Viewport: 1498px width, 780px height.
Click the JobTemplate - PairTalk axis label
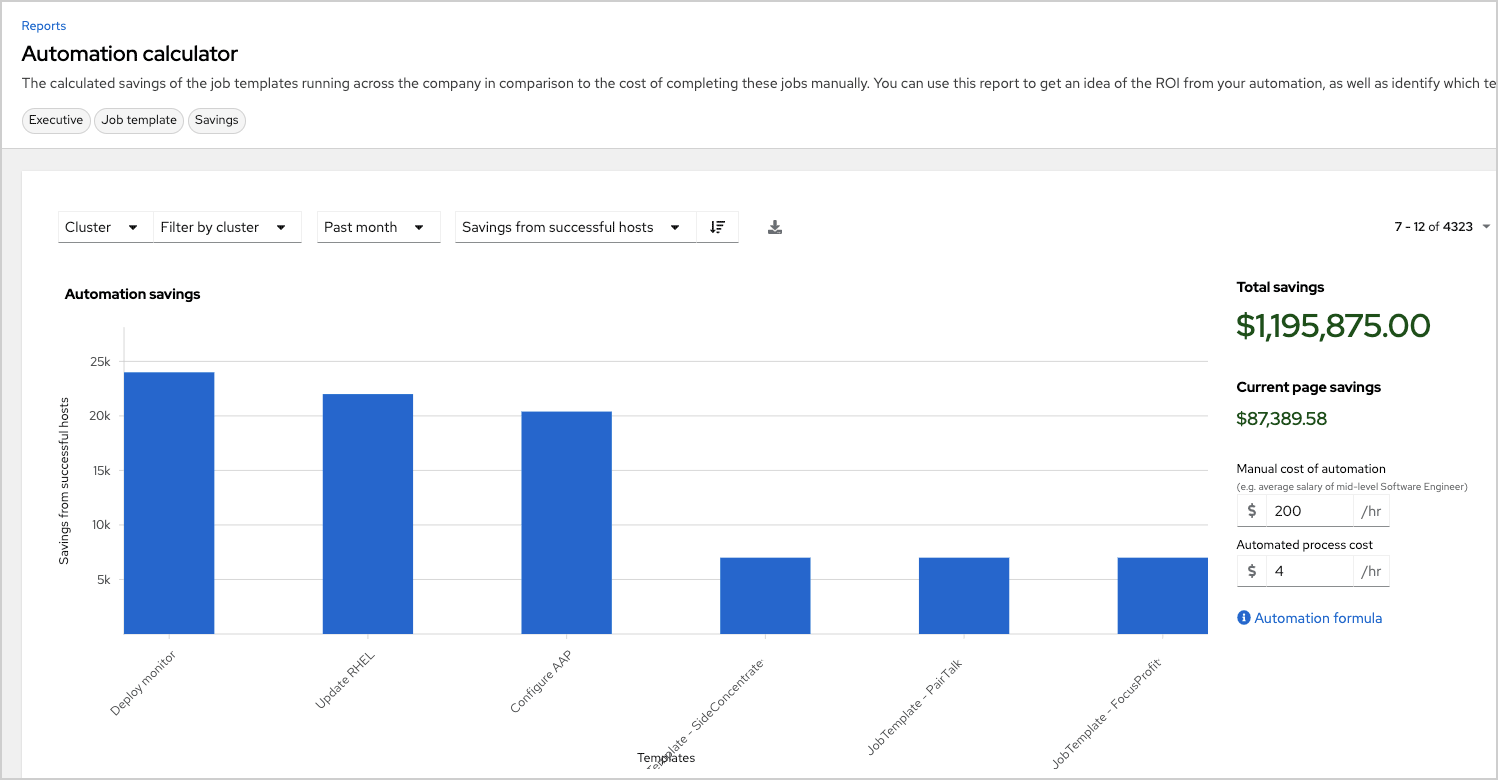tap(915, 706)
